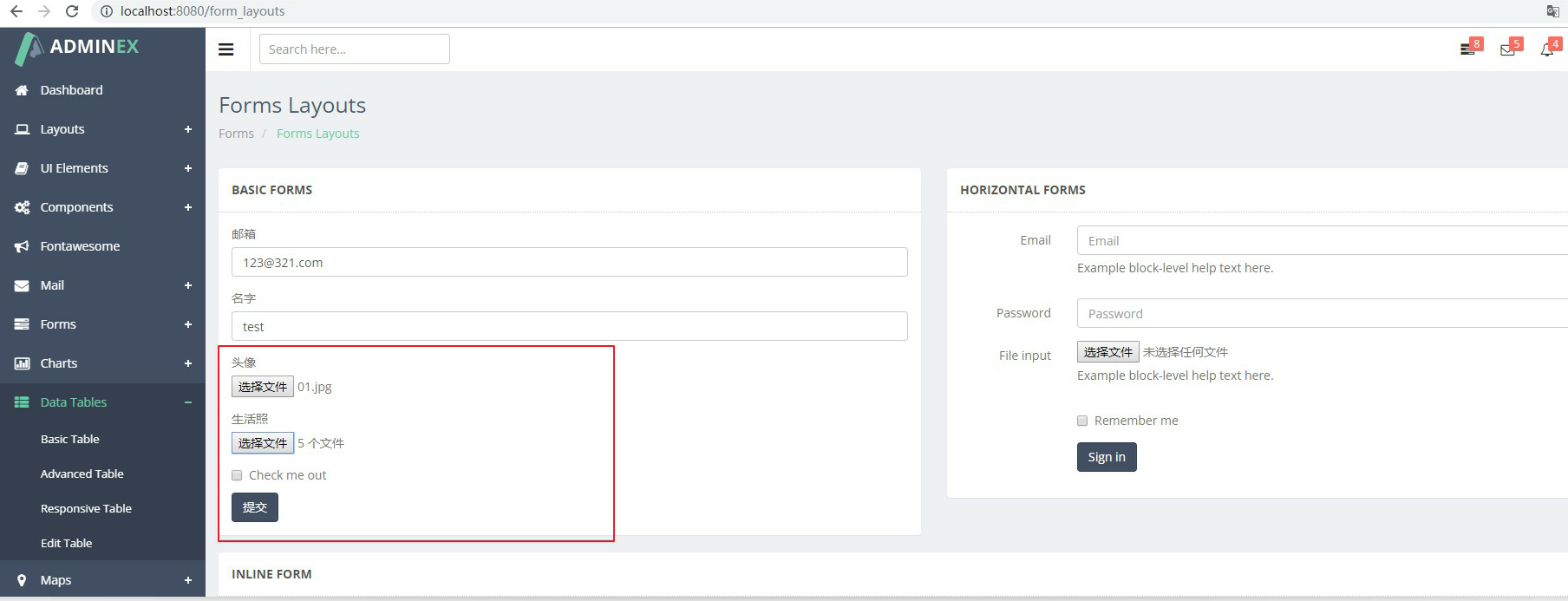Tick the Check me out checkbox

pyautogui.click(x=237, y=475)
